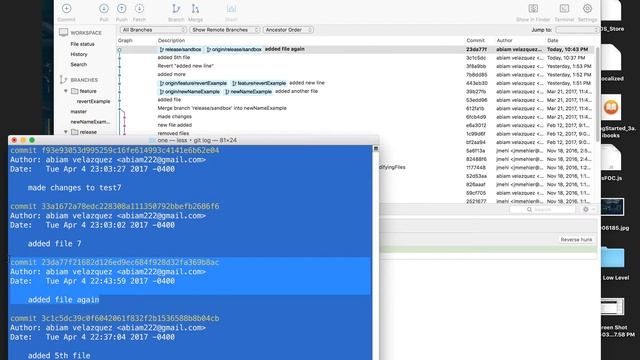Open Terminal from SourceTree toolbar
The height and width of the screenshot is (360, 640).
564,9
